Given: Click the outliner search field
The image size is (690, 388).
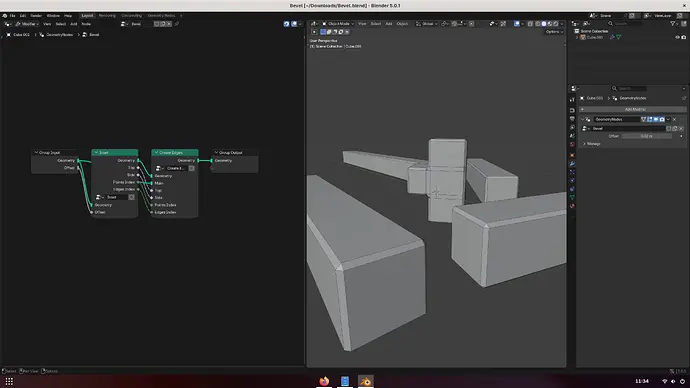Looking at the screenshot, I should point(625,24).
